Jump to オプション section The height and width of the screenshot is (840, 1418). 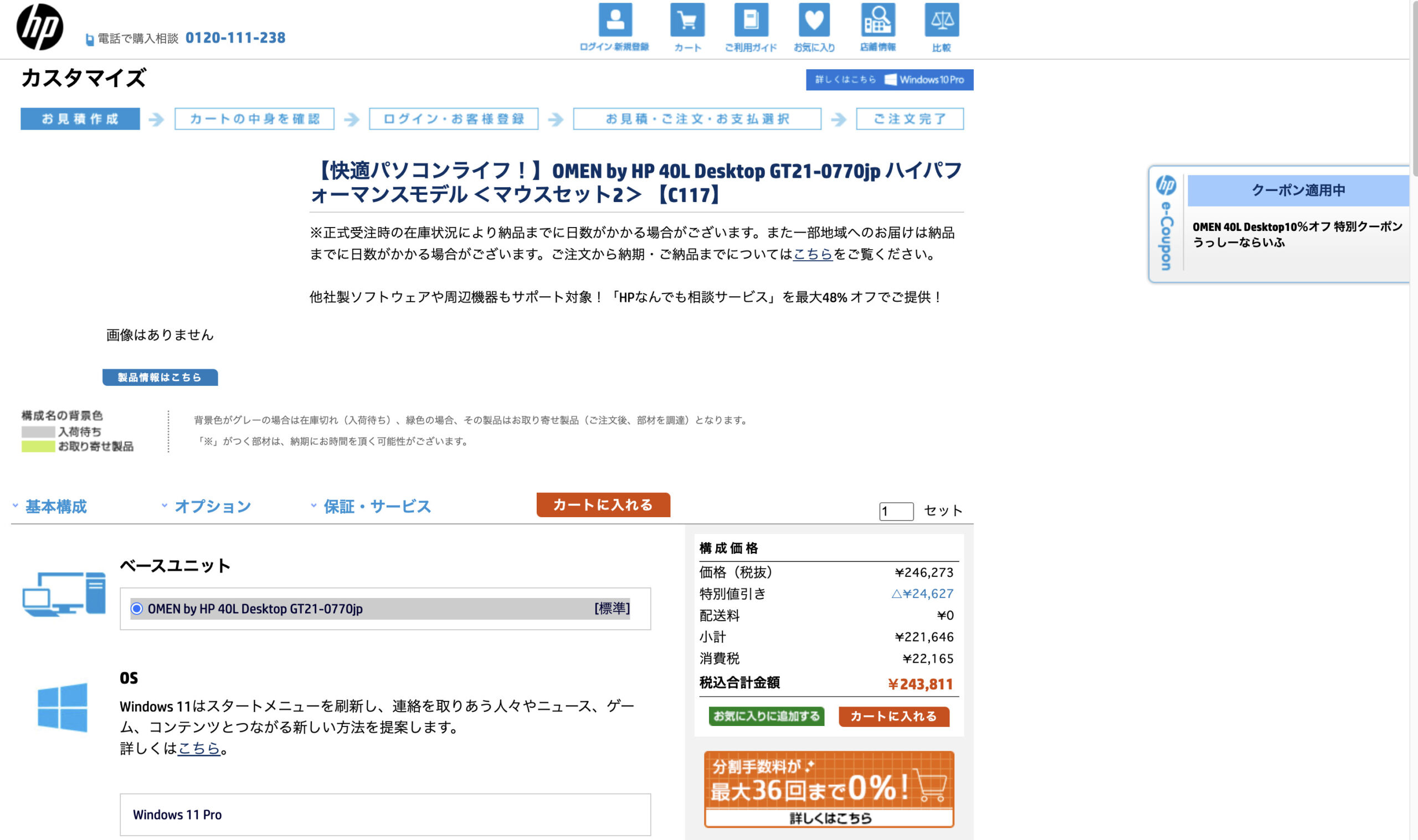pyautogui.click(x=212, y=506)
